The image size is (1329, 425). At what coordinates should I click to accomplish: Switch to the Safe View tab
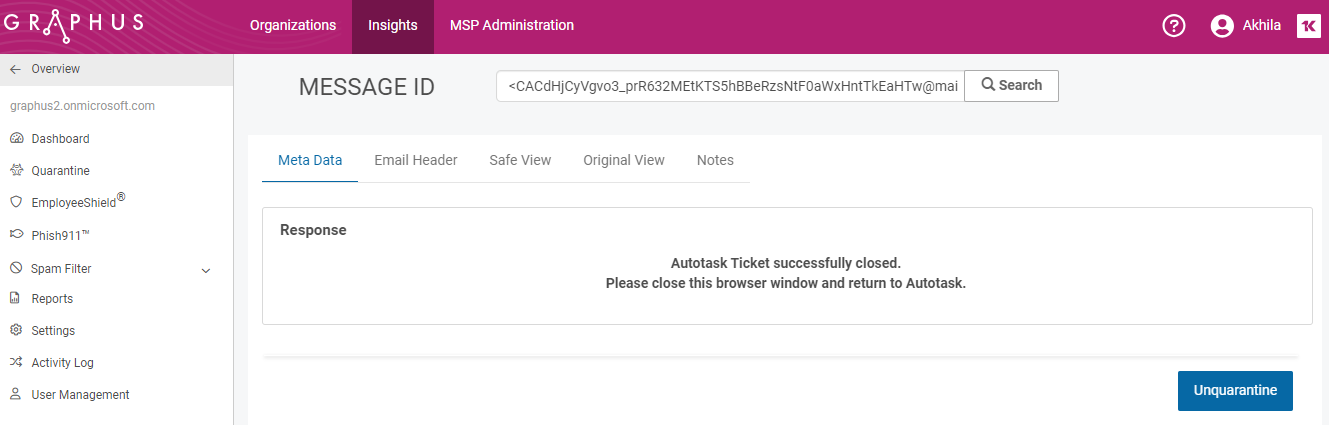pos(520,160)
